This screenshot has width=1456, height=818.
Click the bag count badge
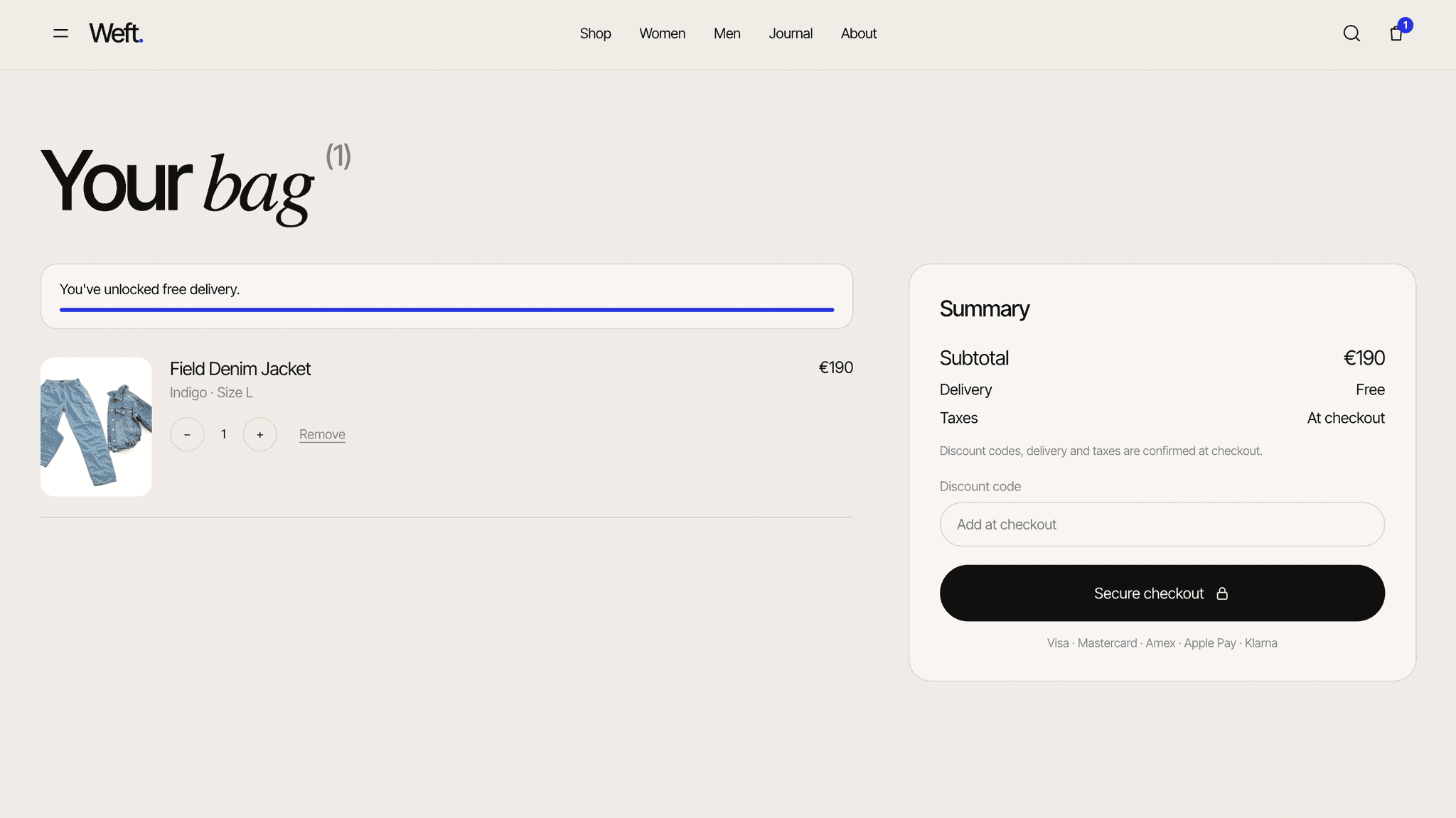[x=1405, y=26]
